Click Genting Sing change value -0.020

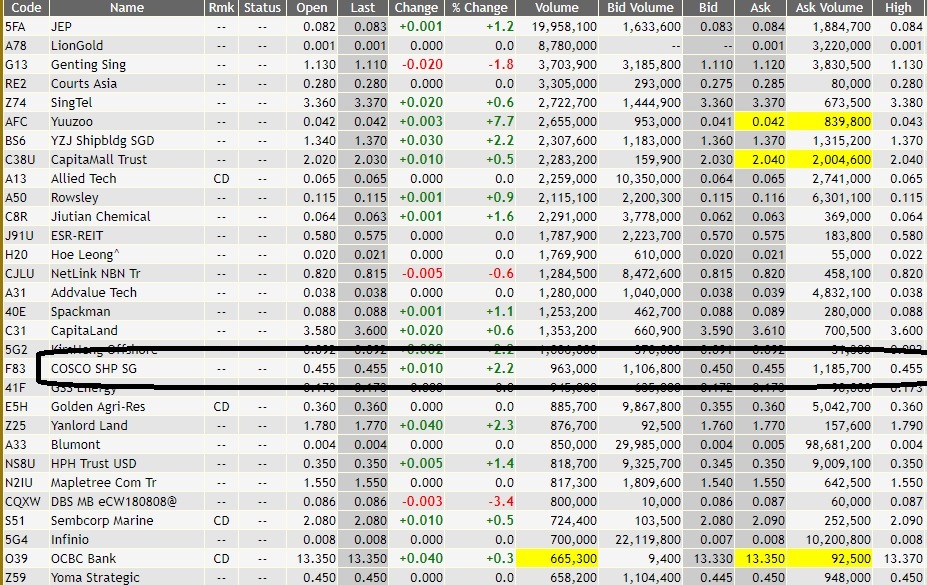pyautogui.click(x=423, y=64)
